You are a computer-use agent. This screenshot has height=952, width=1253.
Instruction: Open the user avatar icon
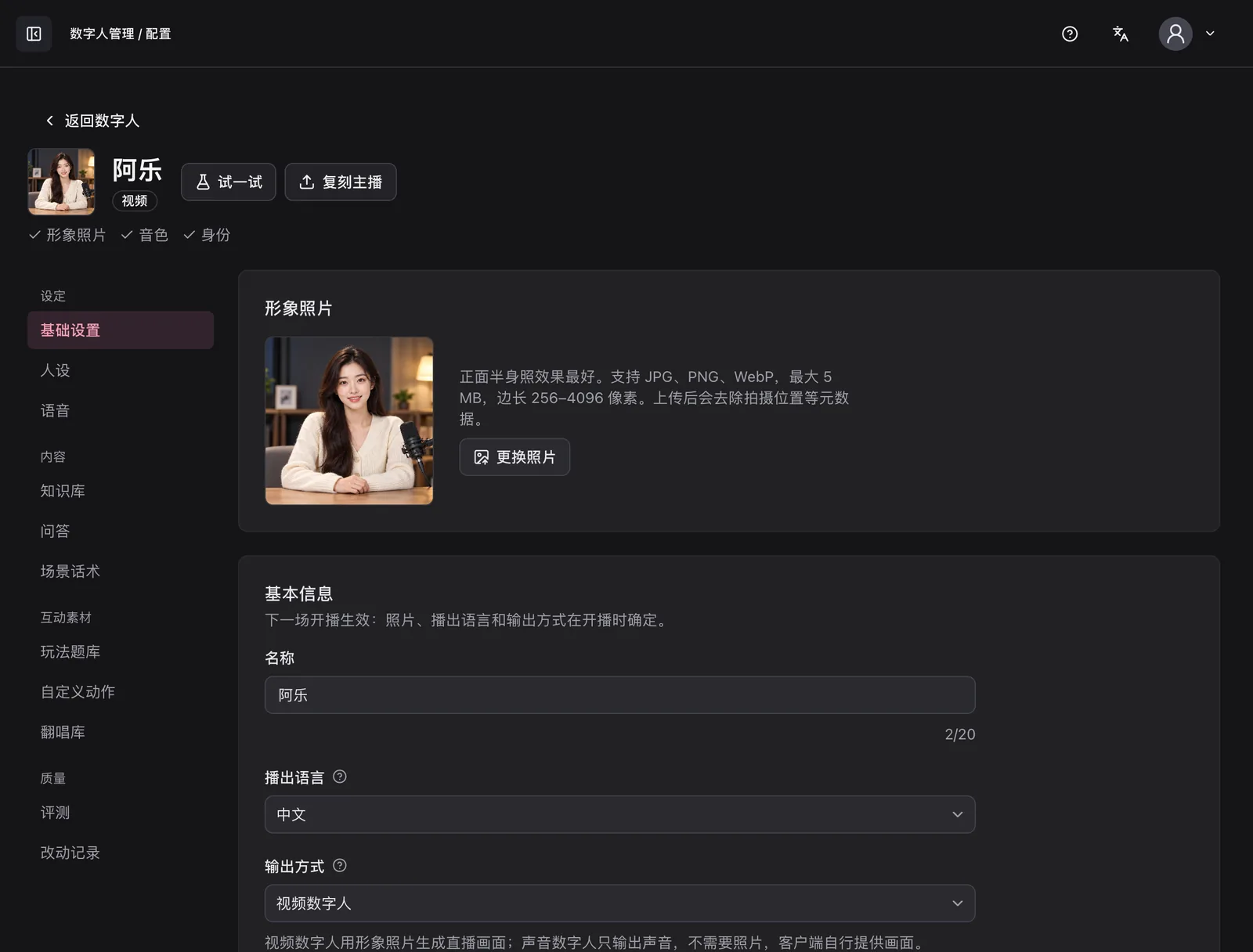click(x=1175, y=34)
